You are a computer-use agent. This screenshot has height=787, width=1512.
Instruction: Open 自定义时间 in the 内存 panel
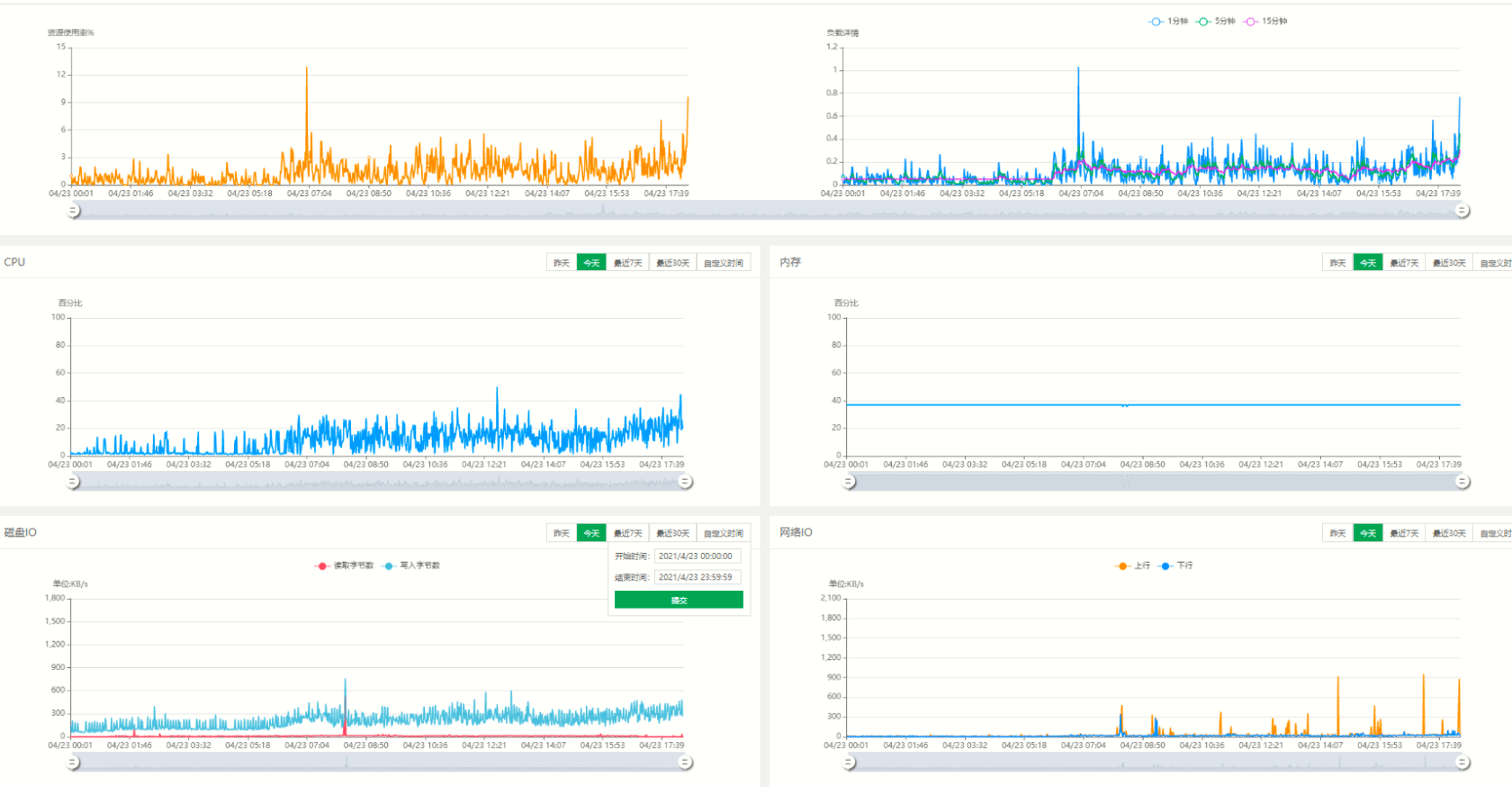click(x=1493, y=263)
